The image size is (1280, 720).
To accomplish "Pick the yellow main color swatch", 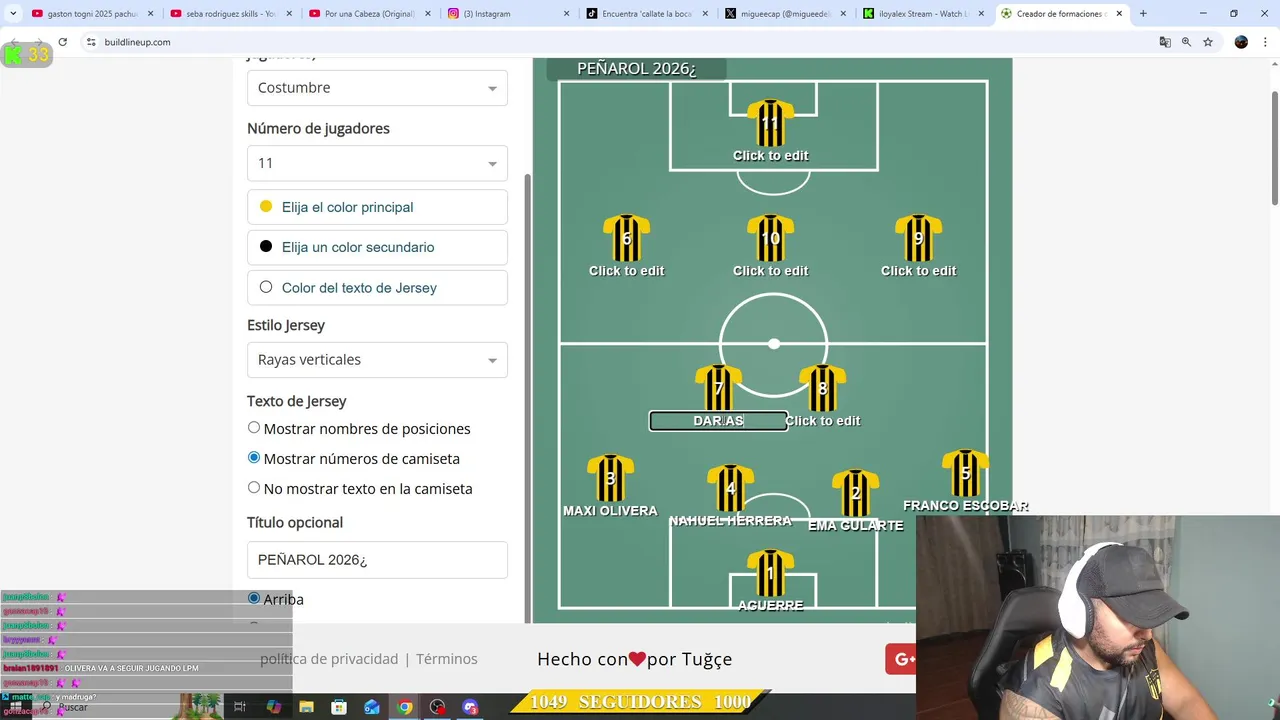I will 266,206.
